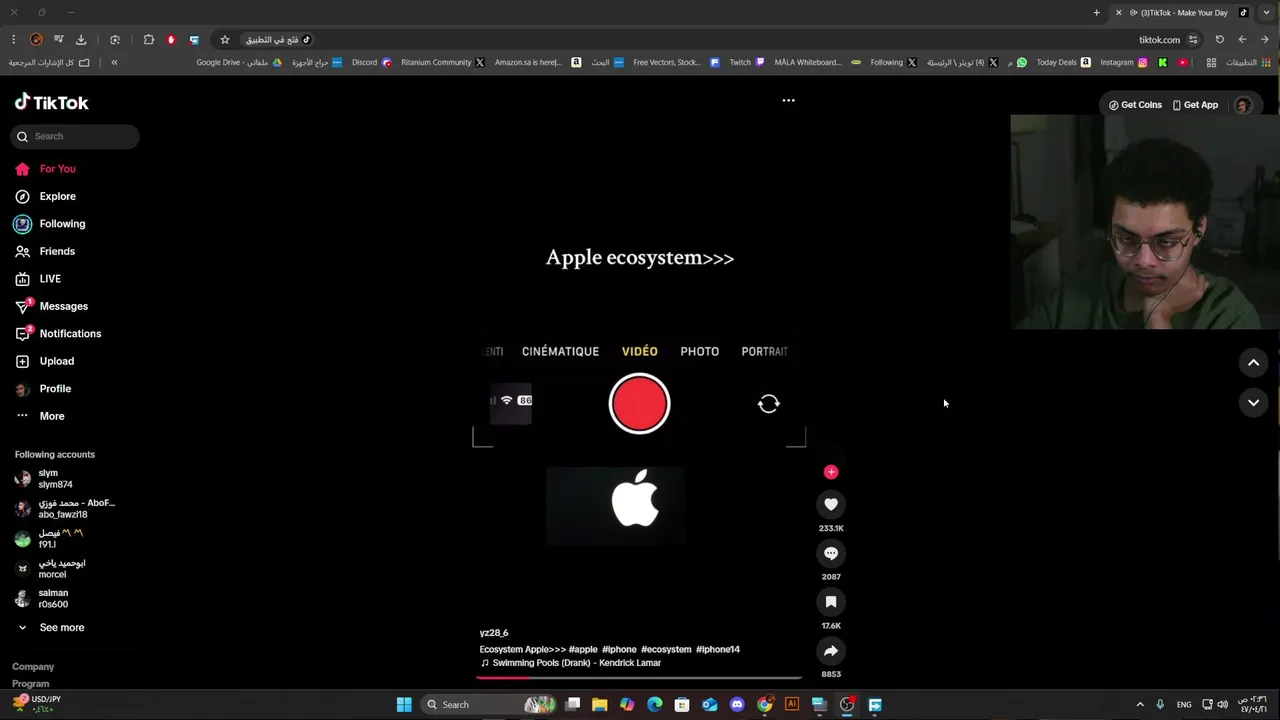Open the Discord app from the taskbar

(x=737, y=705)
